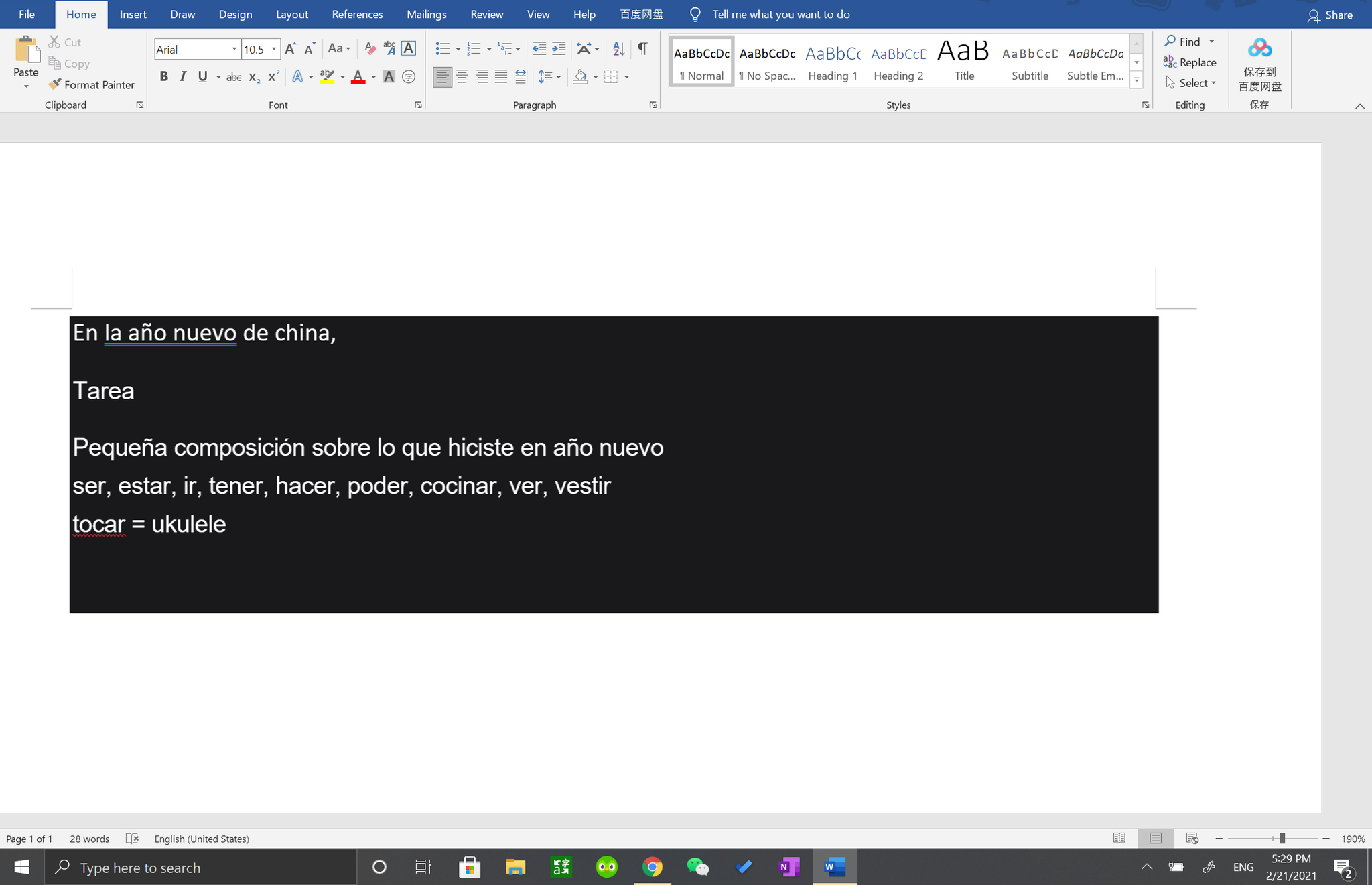Switch to the Insert tab

pos(133,14)
